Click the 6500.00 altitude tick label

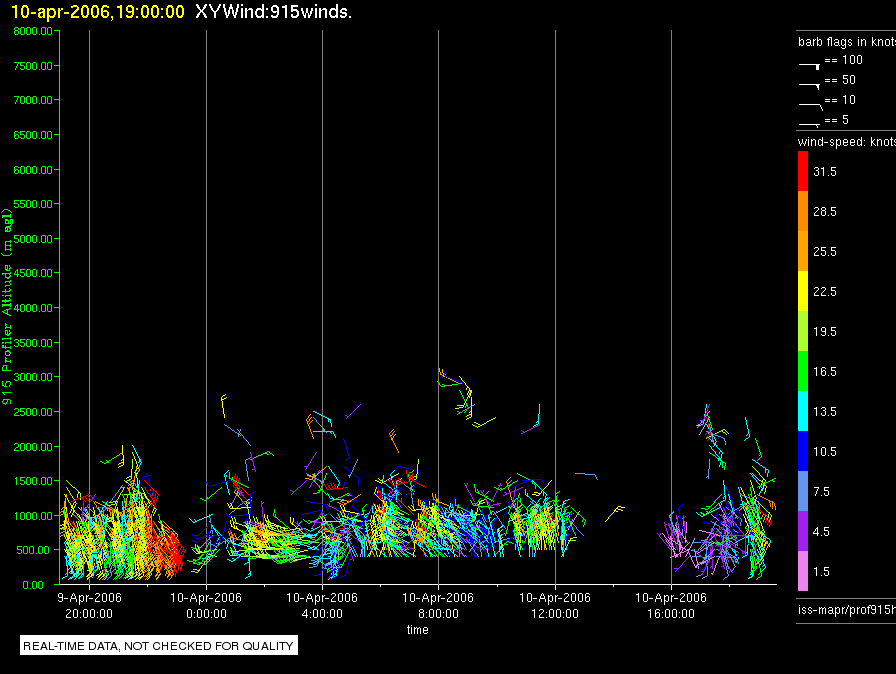(33, 135)
